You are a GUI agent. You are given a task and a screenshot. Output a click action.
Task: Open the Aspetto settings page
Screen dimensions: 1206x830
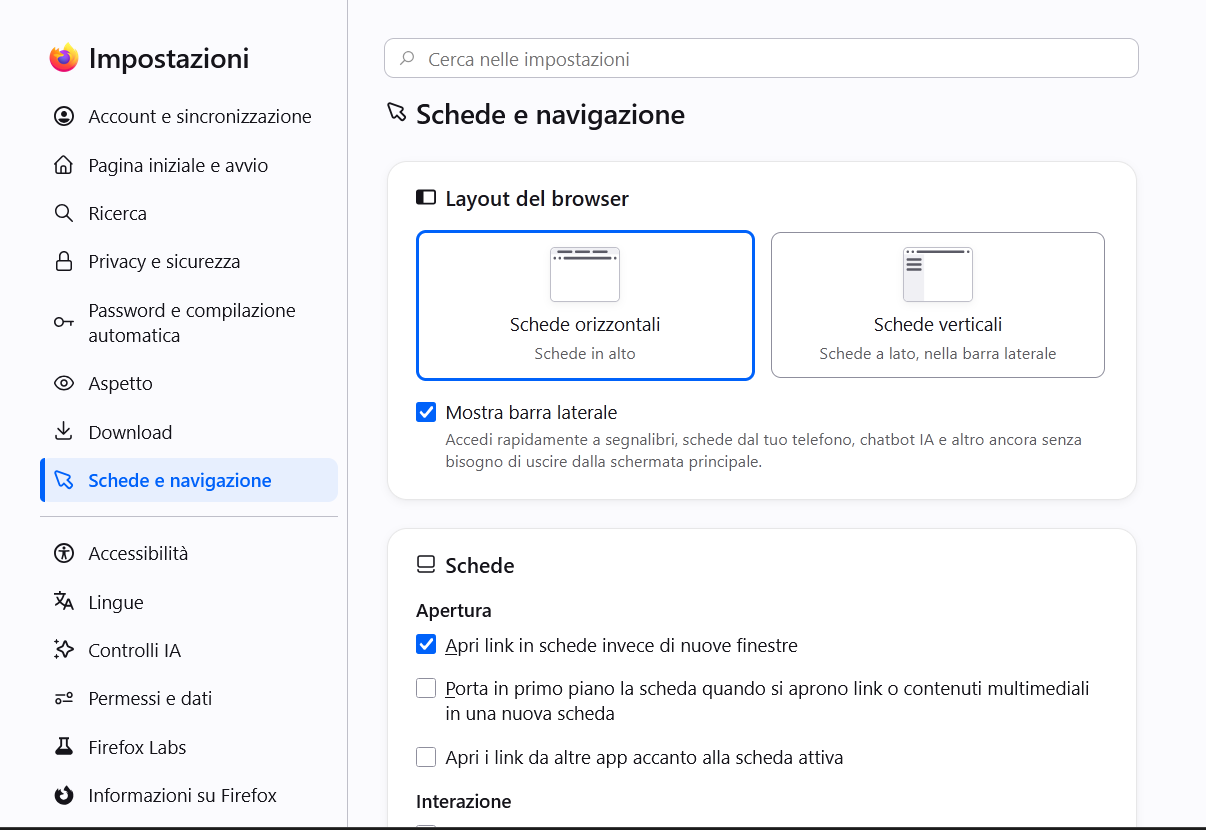coord(189,383)
